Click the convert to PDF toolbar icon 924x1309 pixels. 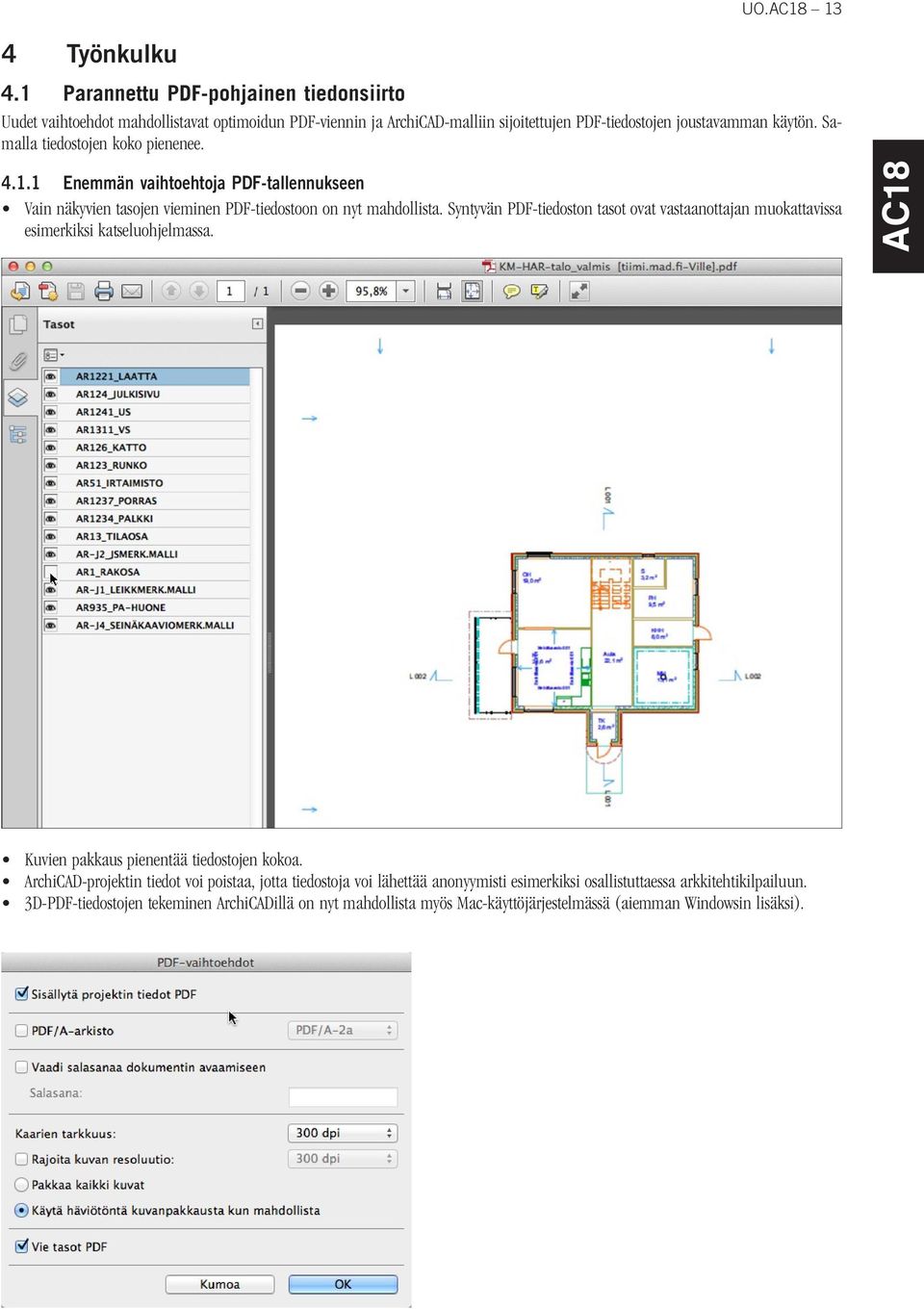tap(48, 291)
